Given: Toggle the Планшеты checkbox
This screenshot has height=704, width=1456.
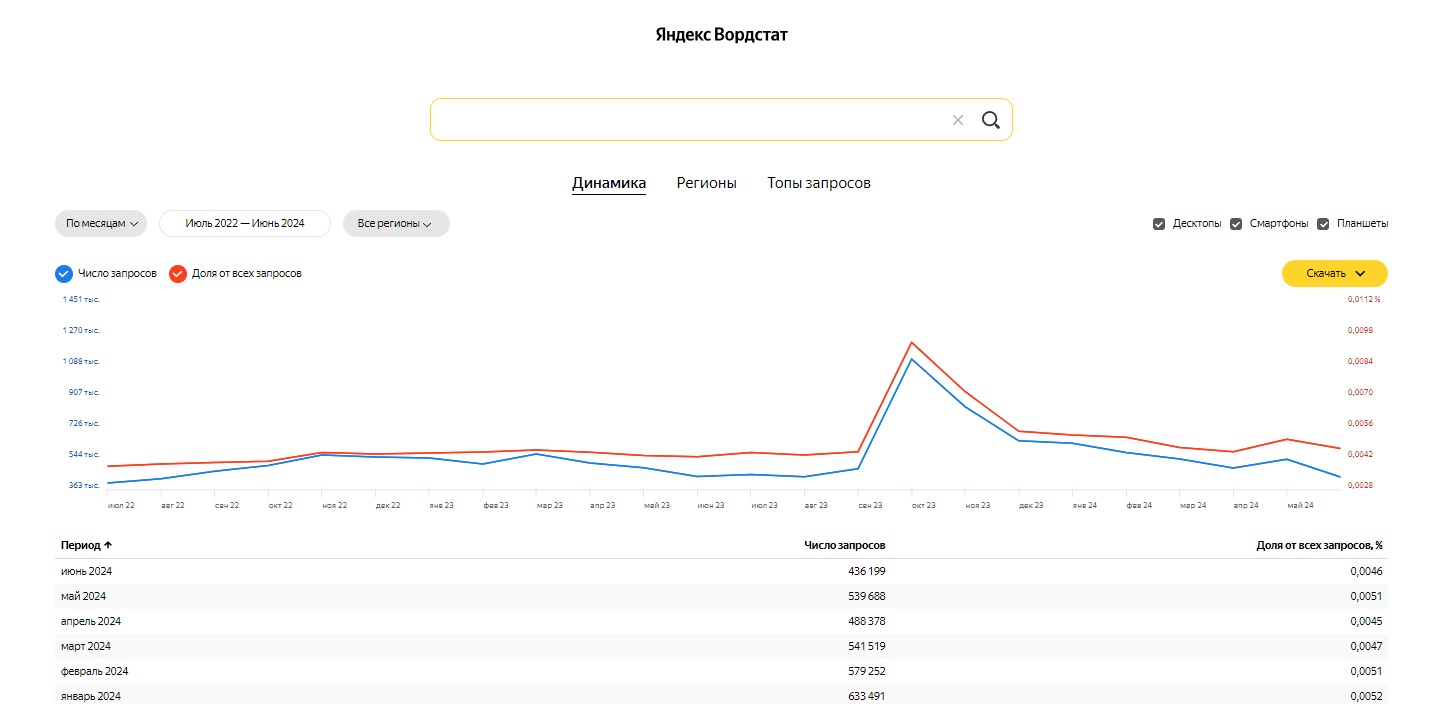Looking at the screenshot, I should [x=1324, y=224].
